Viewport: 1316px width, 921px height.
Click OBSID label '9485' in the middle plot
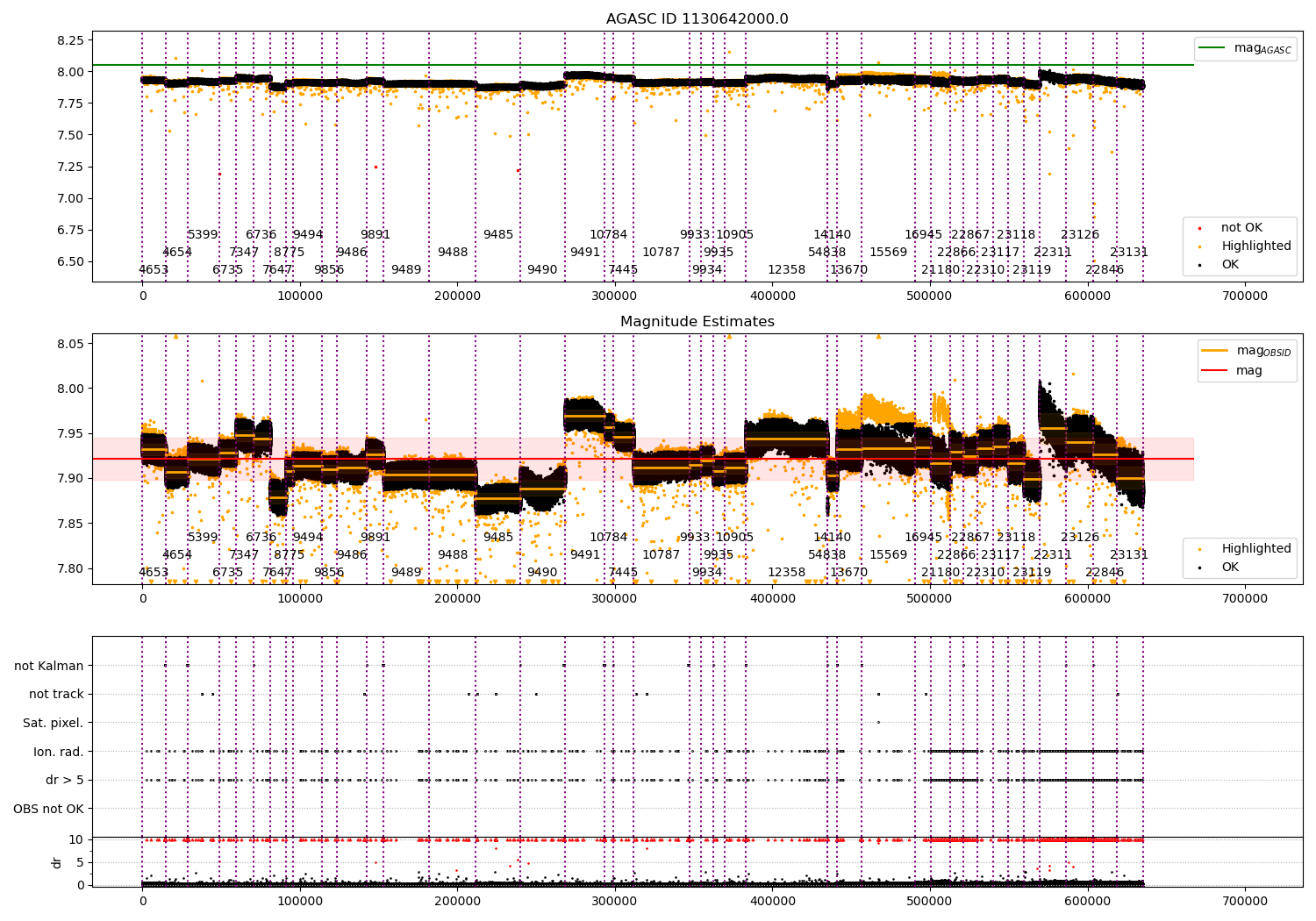498,538
